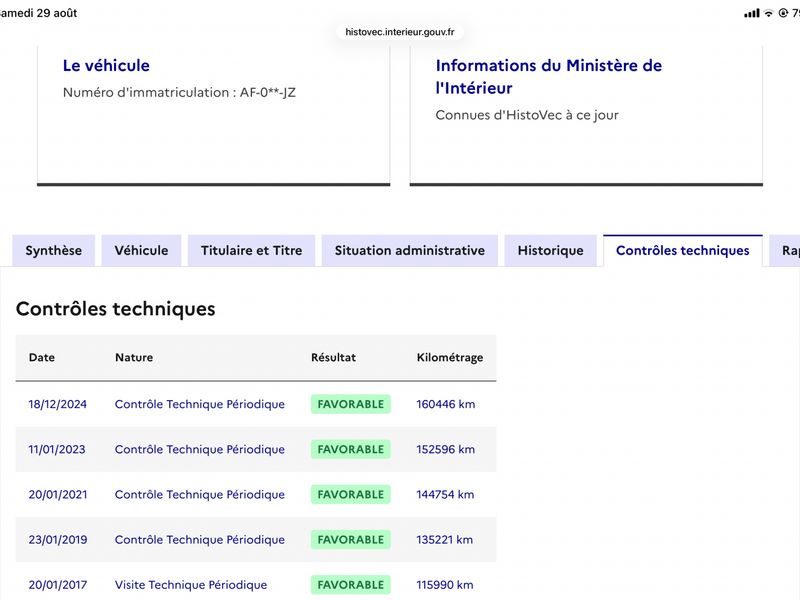The width and height of the screenshot is (800, 600).
Task: Click Informations du Ministère de l'Intérieur heading
Action: 548,77
